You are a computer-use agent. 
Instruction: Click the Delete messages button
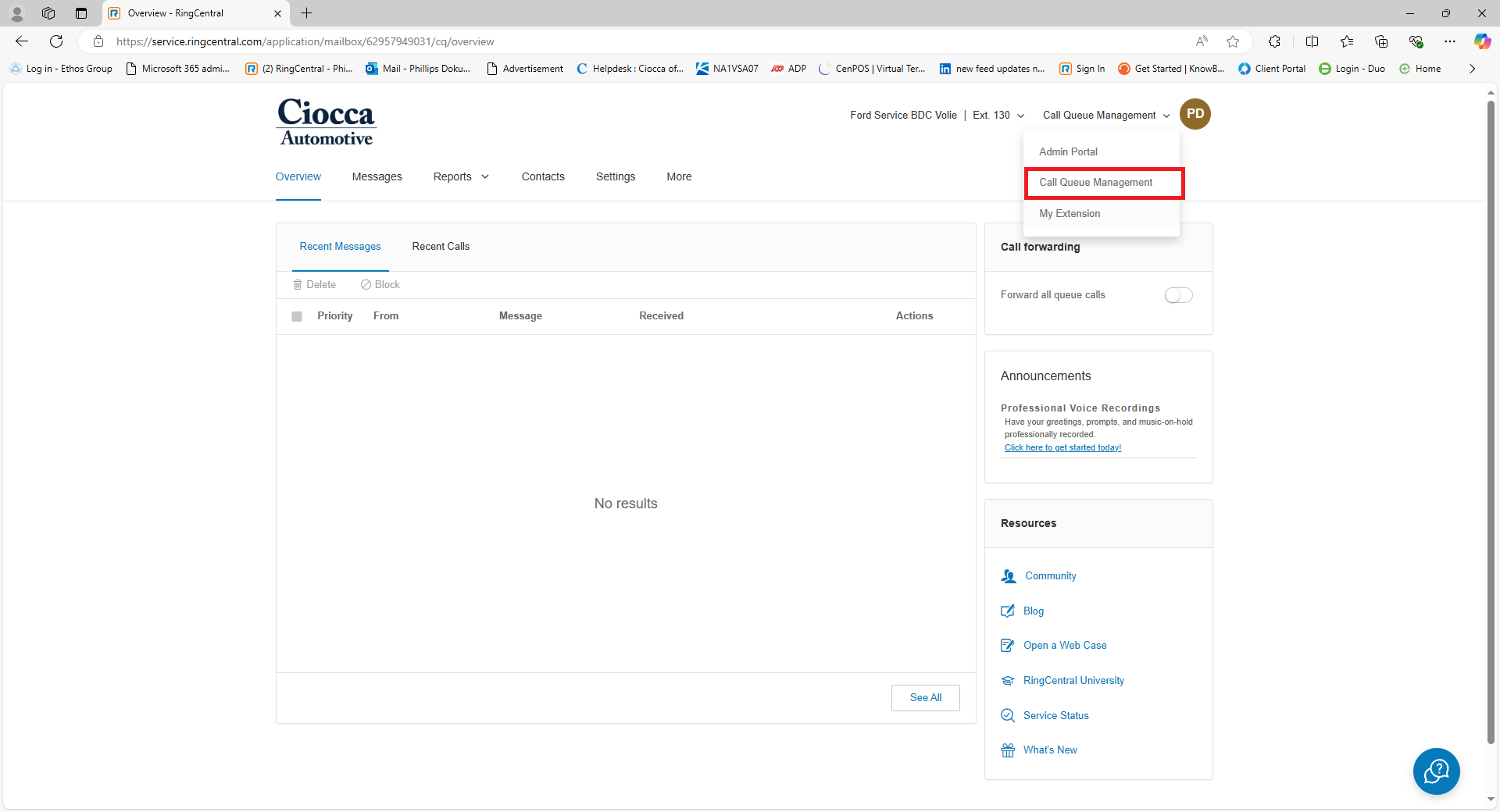(x=314, y=285)
